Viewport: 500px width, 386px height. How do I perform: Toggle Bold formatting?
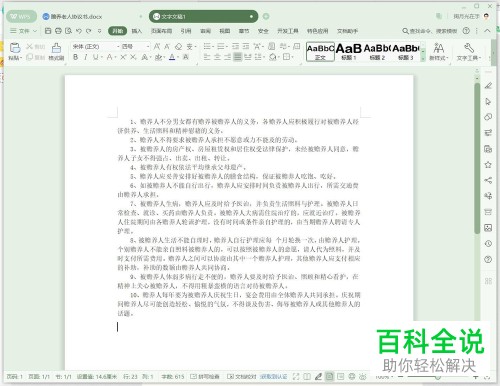coord(75,57)
